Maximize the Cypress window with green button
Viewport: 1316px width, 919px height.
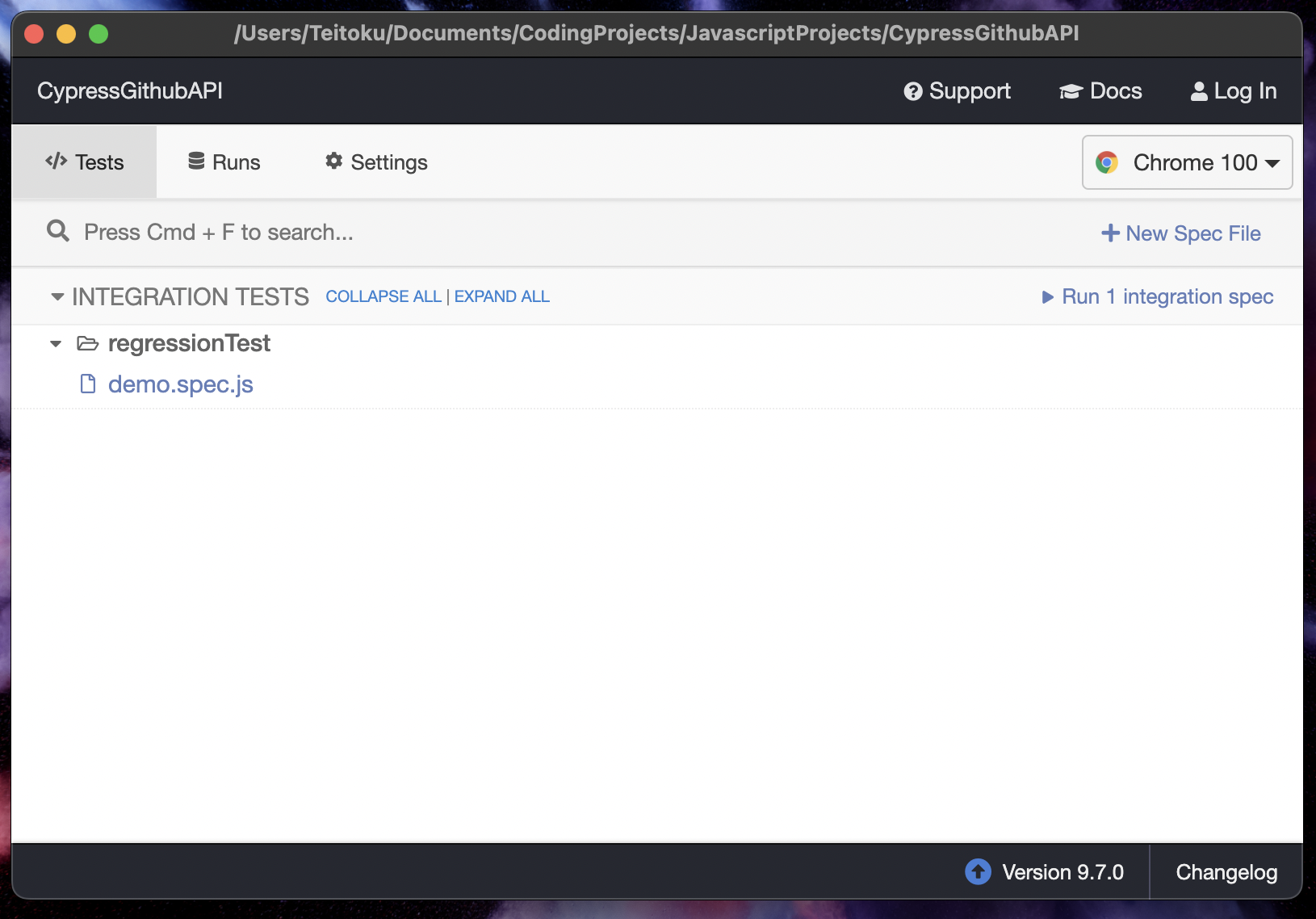(x=98, y=34)
